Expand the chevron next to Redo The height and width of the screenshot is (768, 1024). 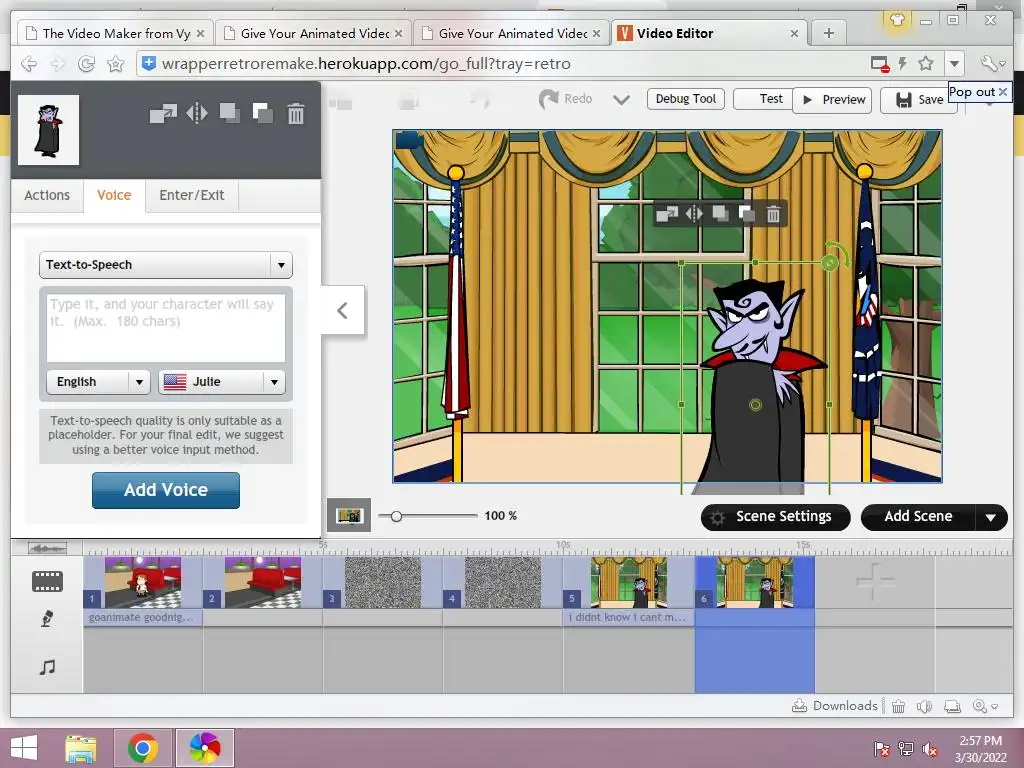621,100
